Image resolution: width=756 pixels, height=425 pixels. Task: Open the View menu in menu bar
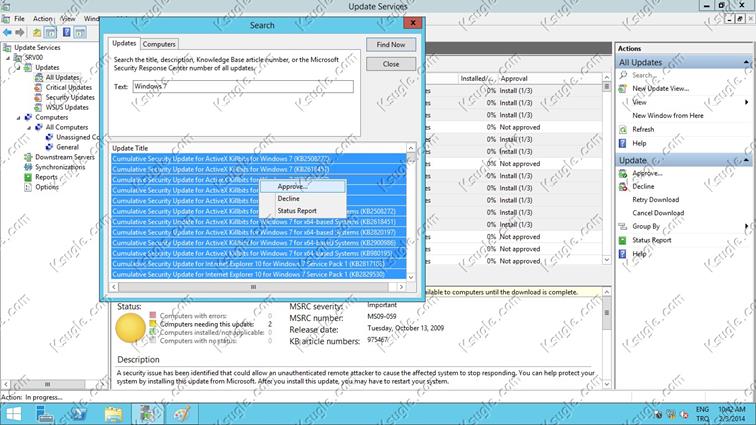point(68,19)
